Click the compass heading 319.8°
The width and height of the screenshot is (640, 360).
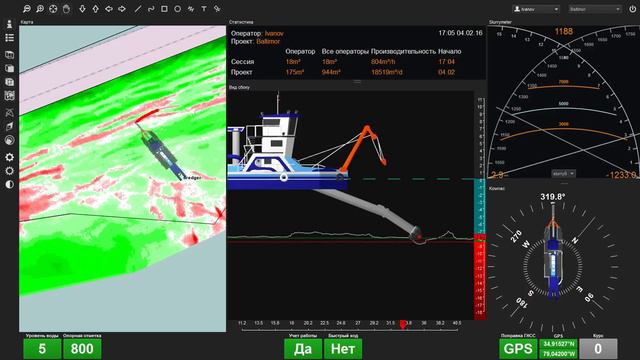coord(553,197)
